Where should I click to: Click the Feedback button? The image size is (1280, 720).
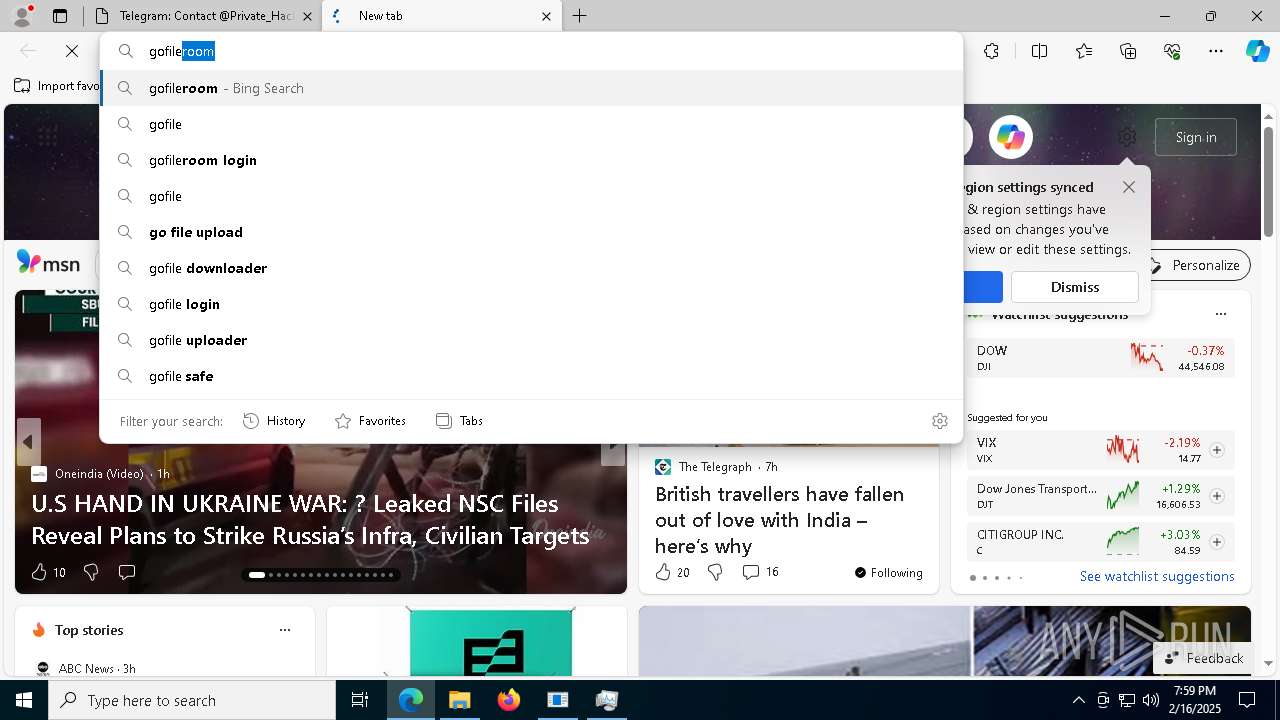(x=1203, y=658)
